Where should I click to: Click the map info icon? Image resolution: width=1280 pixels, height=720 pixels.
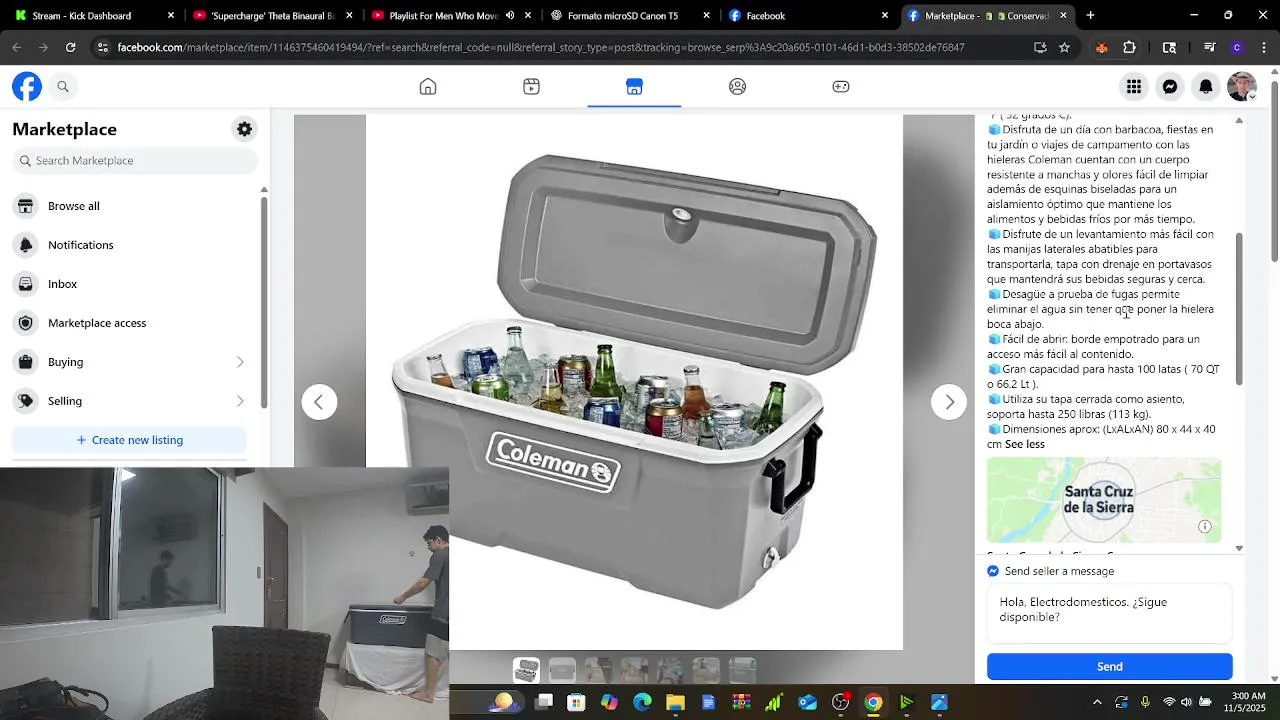(1205, 527)
